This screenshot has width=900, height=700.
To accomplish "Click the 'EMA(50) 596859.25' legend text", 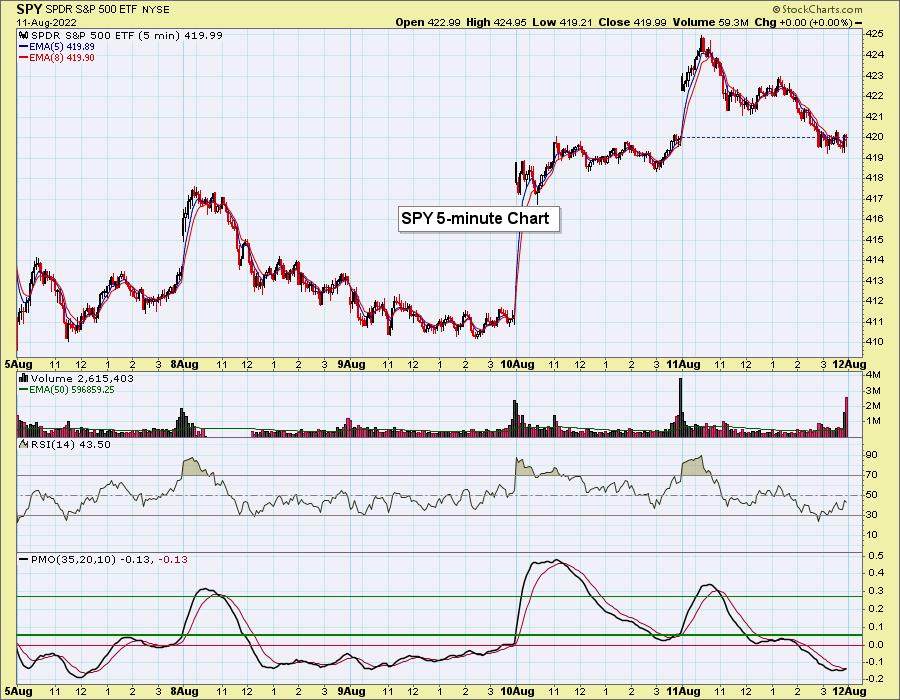I will [x=72, y=390].
